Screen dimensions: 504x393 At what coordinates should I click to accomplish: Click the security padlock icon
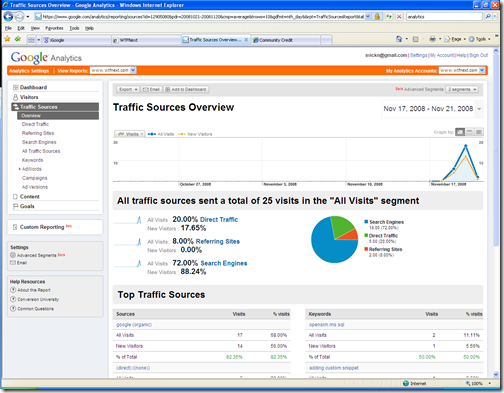pyautogui.click(x=377, y=16)
